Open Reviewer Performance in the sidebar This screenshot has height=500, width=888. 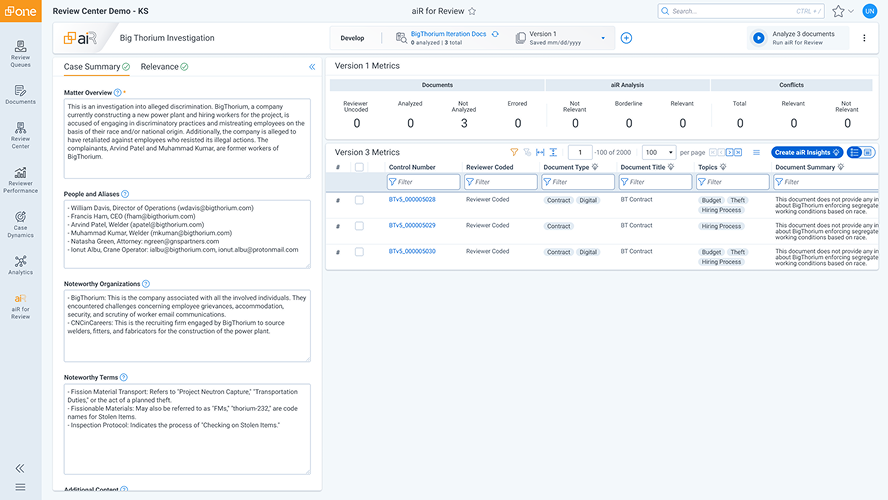(x=20, y=180)
